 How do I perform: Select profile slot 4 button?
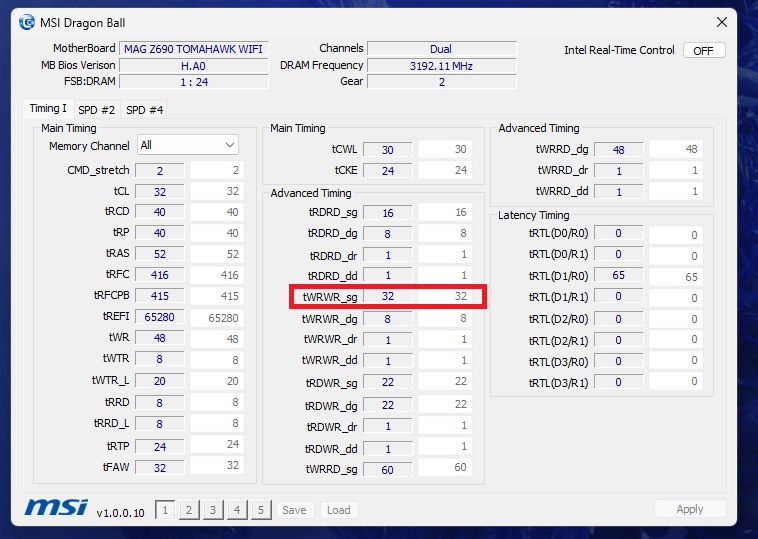[237, 510]
